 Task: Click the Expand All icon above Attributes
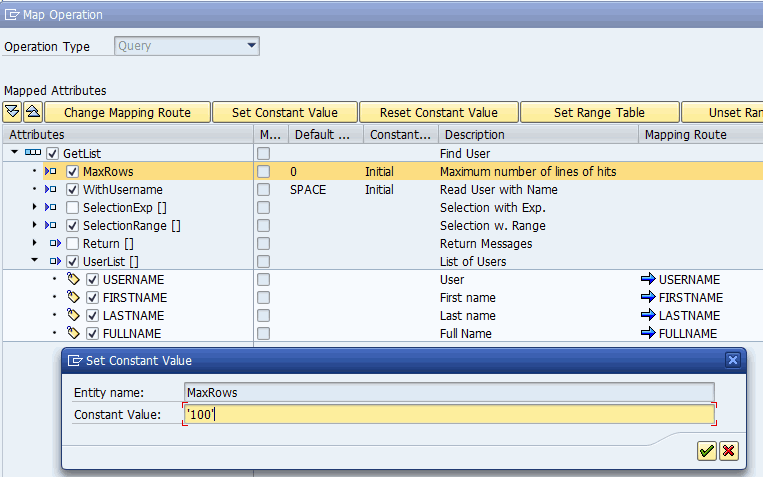pos(12,112)
